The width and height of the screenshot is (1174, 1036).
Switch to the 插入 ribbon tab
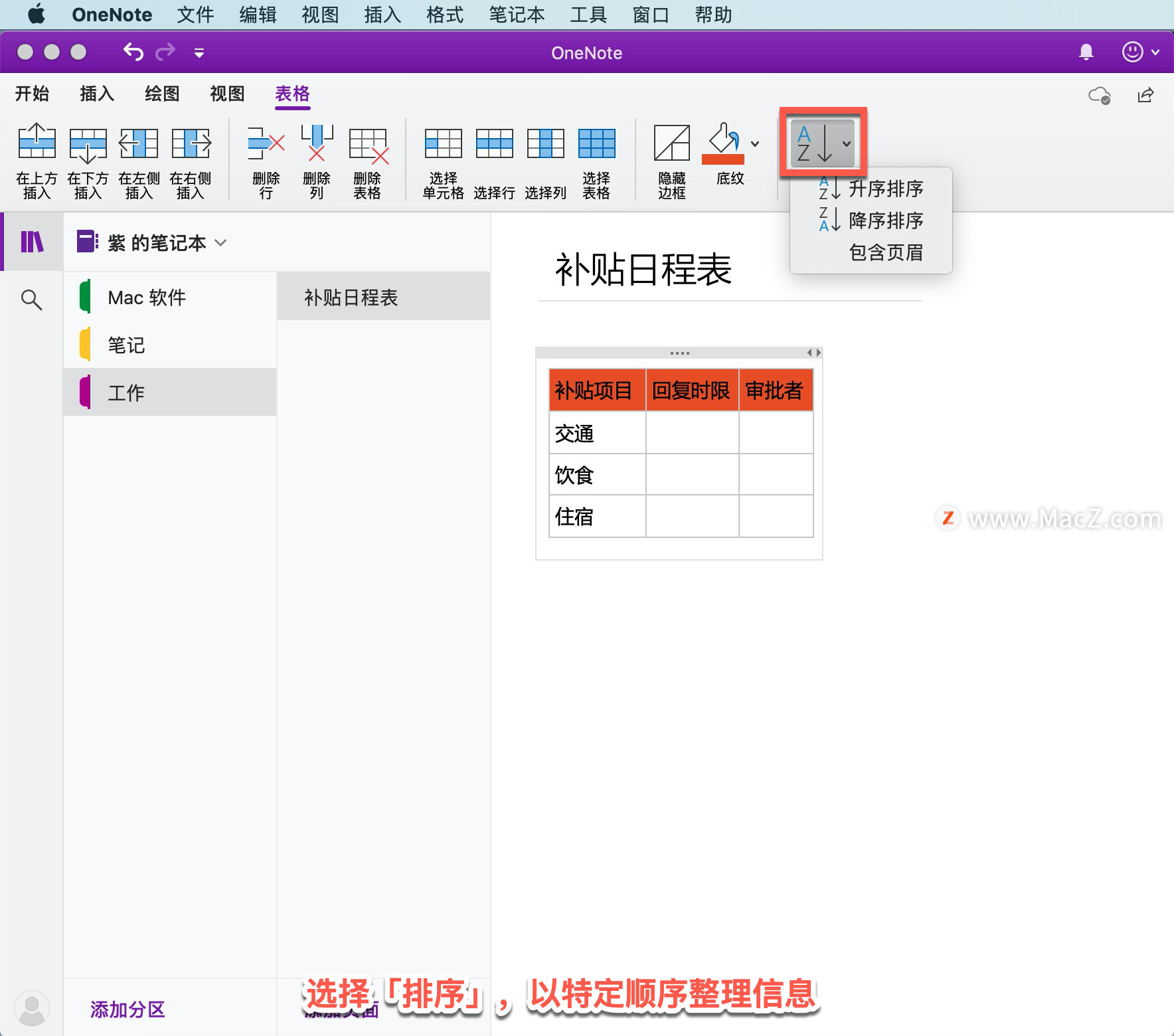97,94
